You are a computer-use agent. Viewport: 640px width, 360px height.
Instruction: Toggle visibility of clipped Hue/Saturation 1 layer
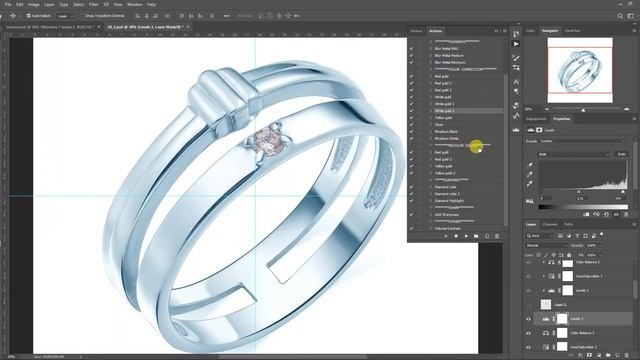[x=529, y=276]
